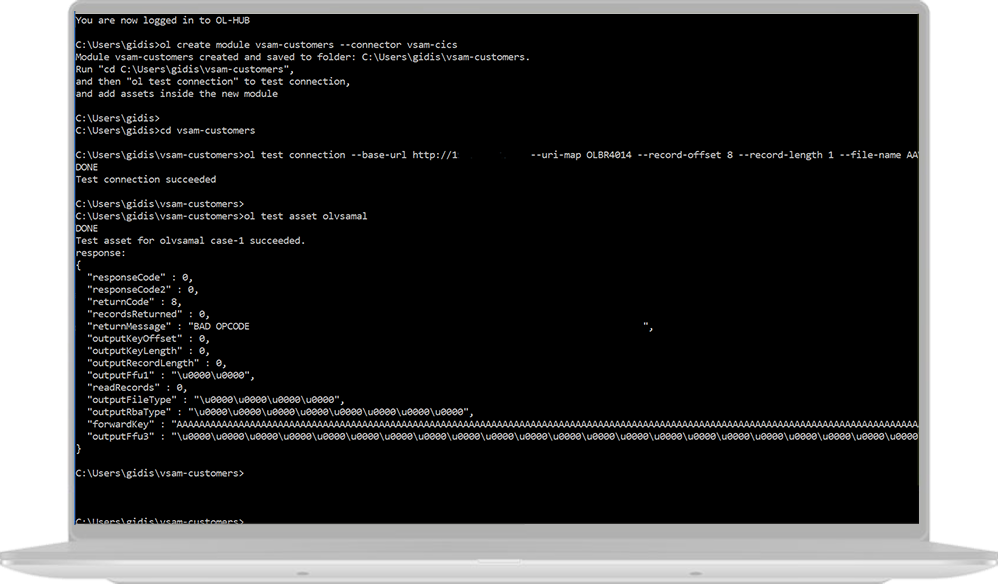Click the "recordsReturned" : 0 line
The image size is (998, 584).
click(148, 314)
